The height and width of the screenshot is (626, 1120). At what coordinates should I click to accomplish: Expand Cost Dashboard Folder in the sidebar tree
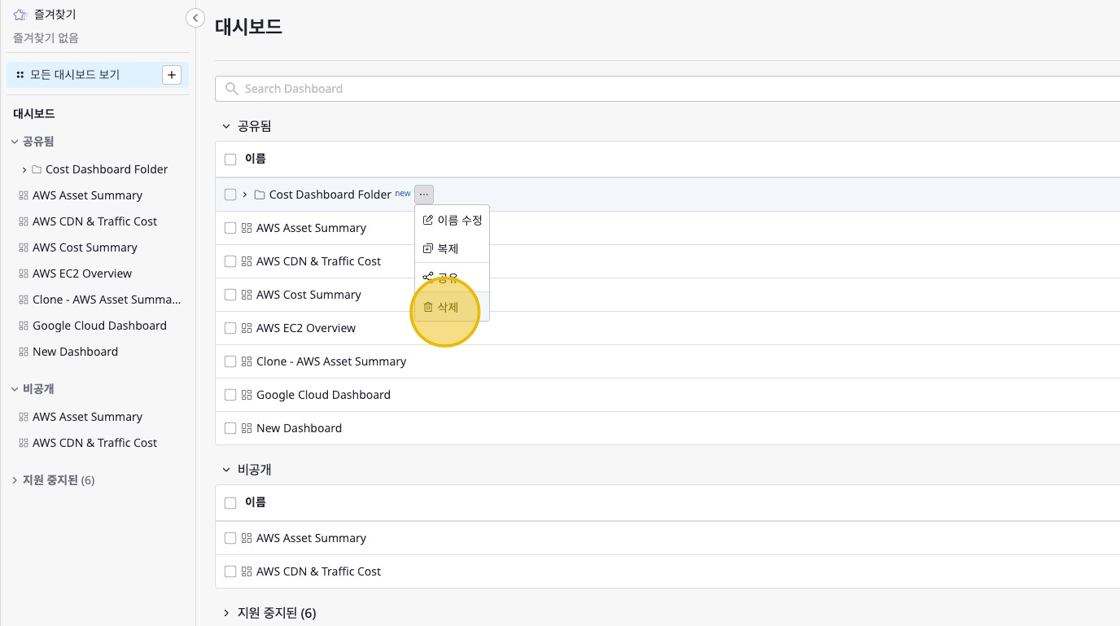(24, 170)
